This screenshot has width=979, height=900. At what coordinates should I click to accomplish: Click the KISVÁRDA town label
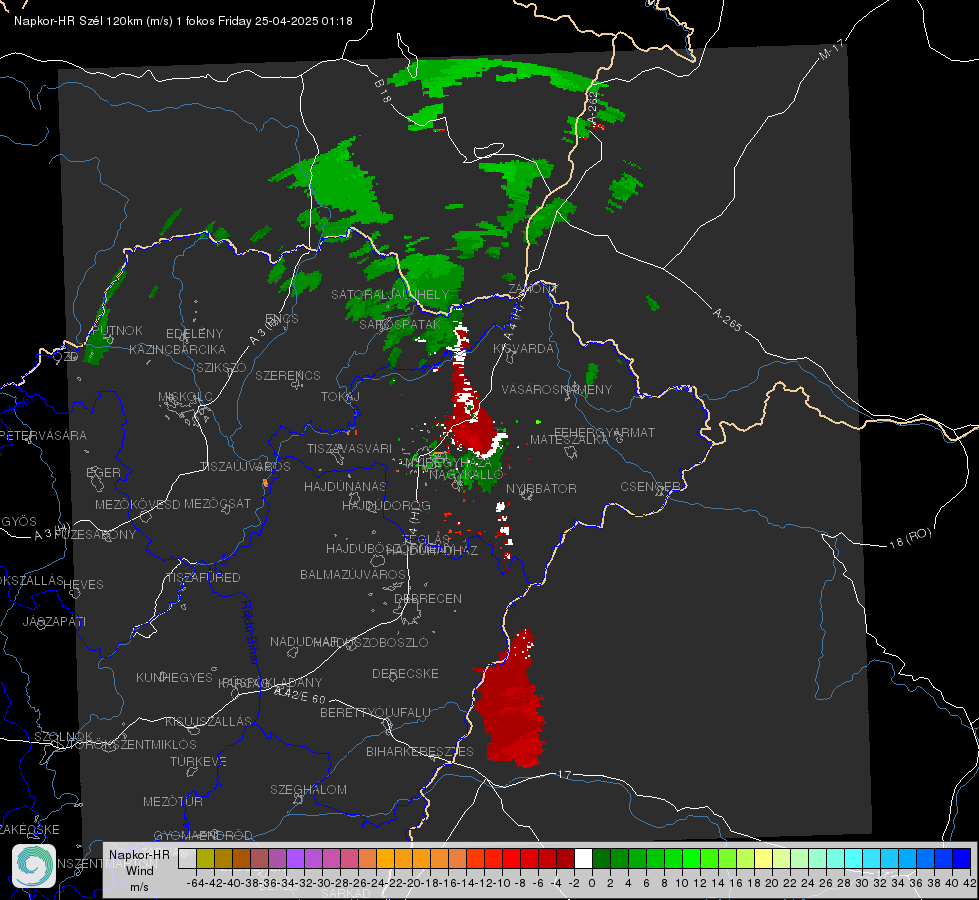coord(523,349)
